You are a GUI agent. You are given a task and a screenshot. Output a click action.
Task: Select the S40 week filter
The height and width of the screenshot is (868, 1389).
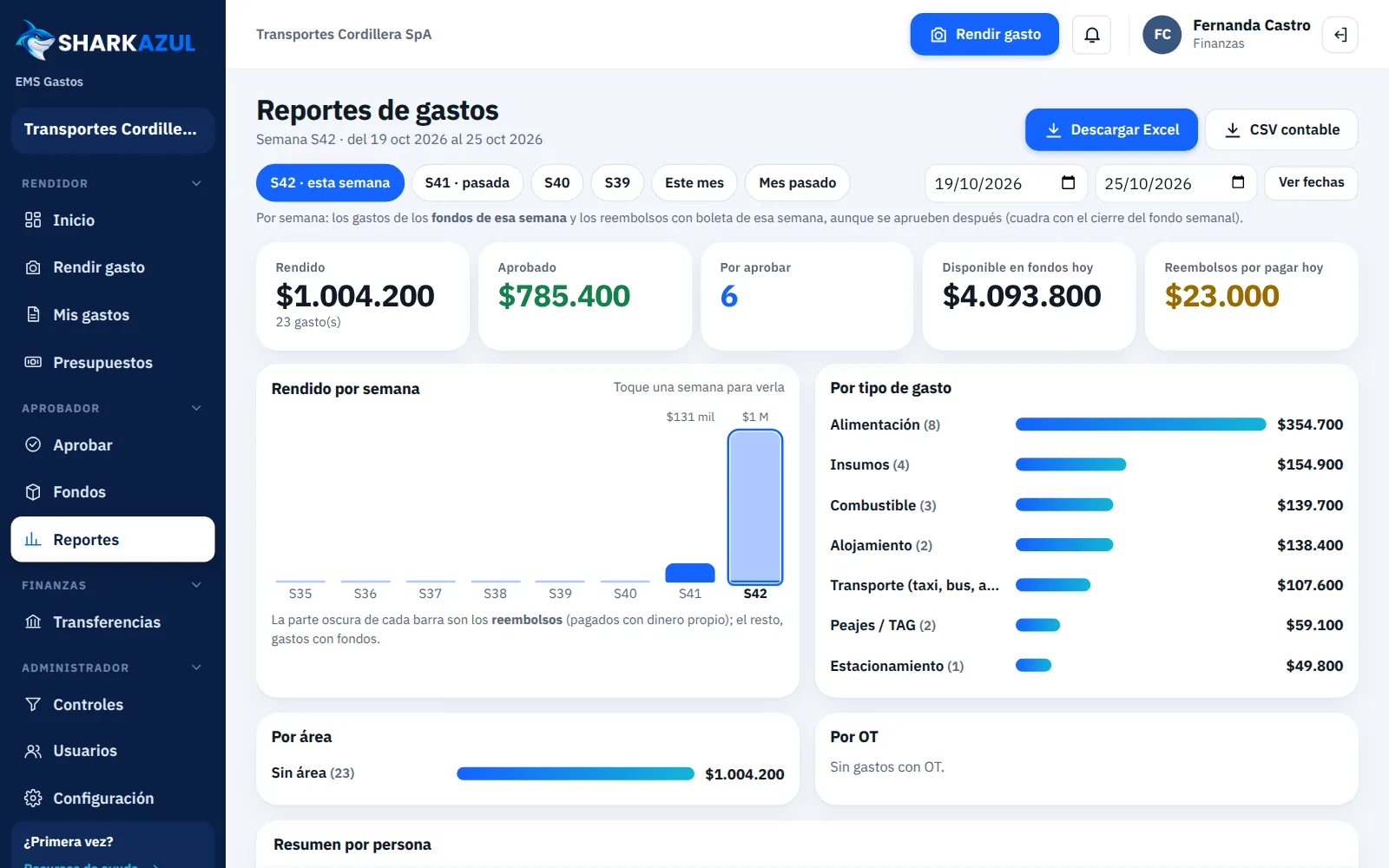(x=557, y=183)
